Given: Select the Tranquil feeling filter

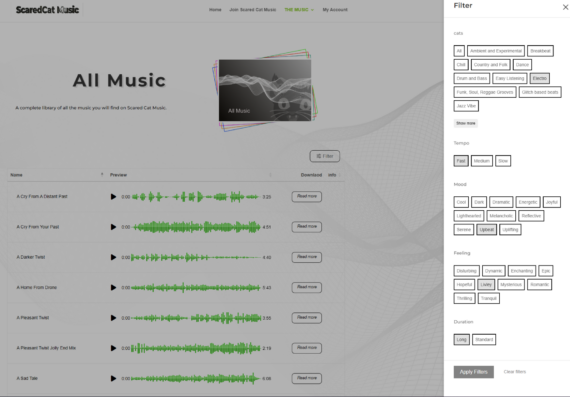Looking at the screenshot, I should tap(489, 298).
